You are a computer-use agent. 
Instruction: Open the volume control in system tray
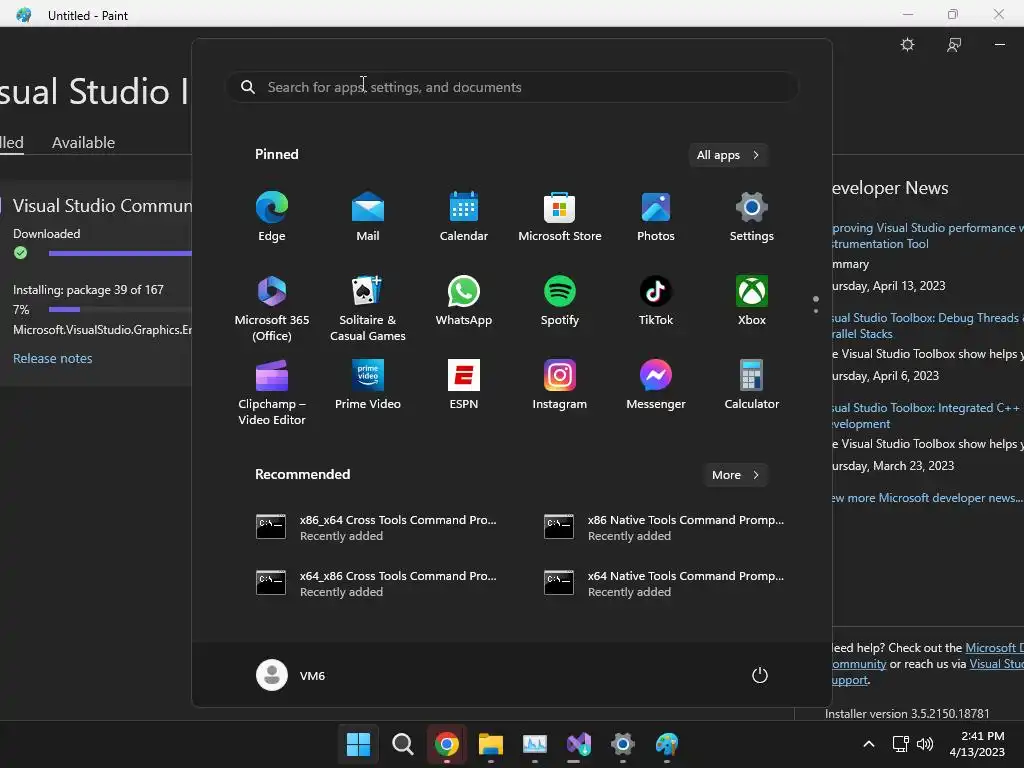[x=925, y=744]
